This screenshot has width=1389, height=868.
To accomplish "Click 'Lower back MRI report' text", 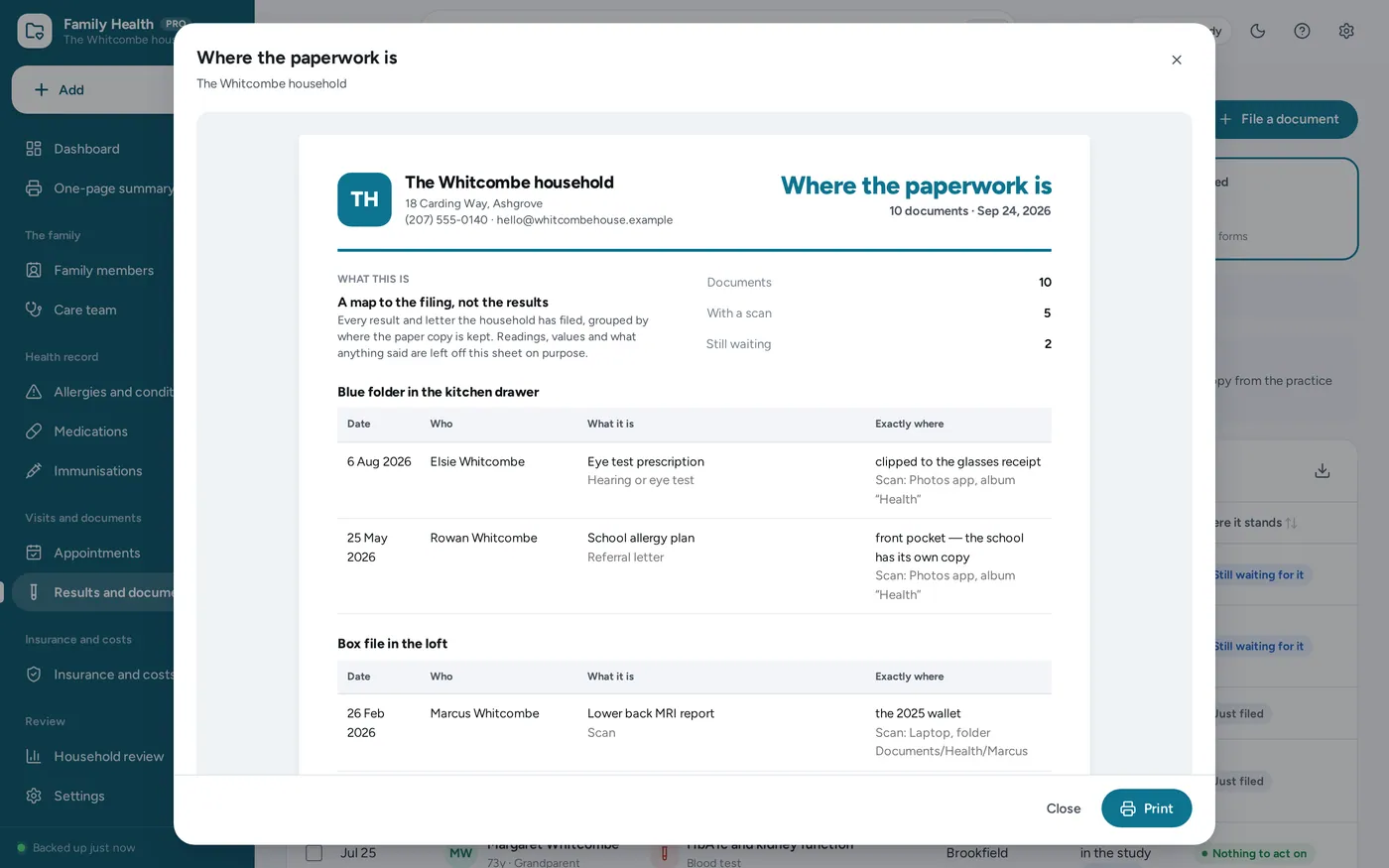I will [x=651, y=713].
